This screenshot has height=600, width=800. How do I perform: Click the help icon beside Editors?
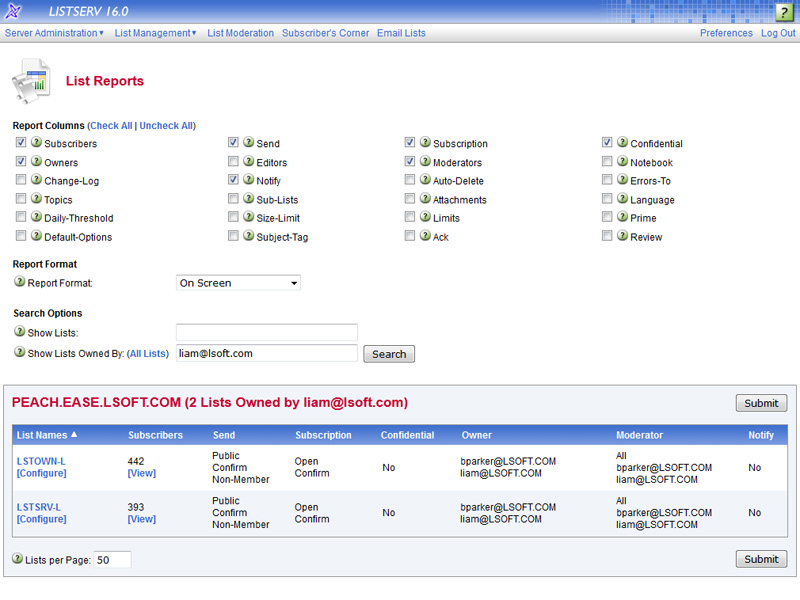pos(248,161)
